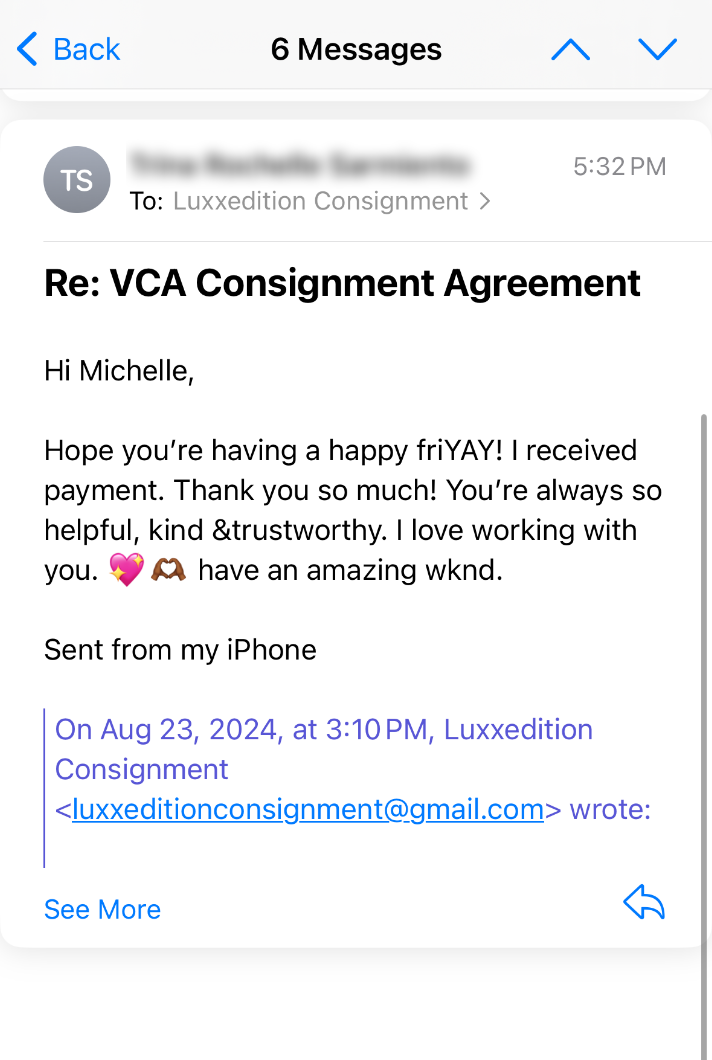Tap the blurred sender name
The width and height of the screenshot is (712, 1060).
coord(300,164)
